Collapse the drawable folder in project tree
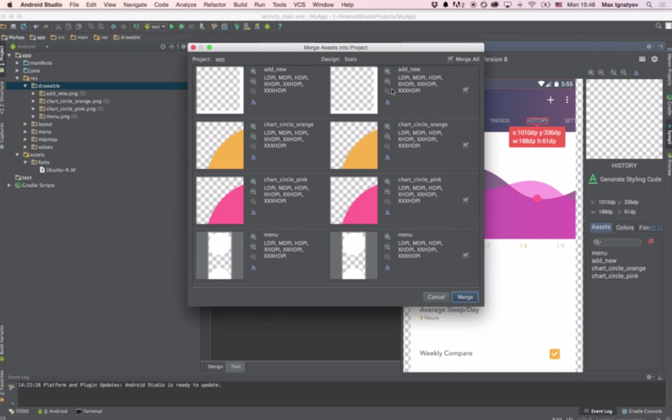Viewport: 672px width, 420px height. (x=25, y=86)
